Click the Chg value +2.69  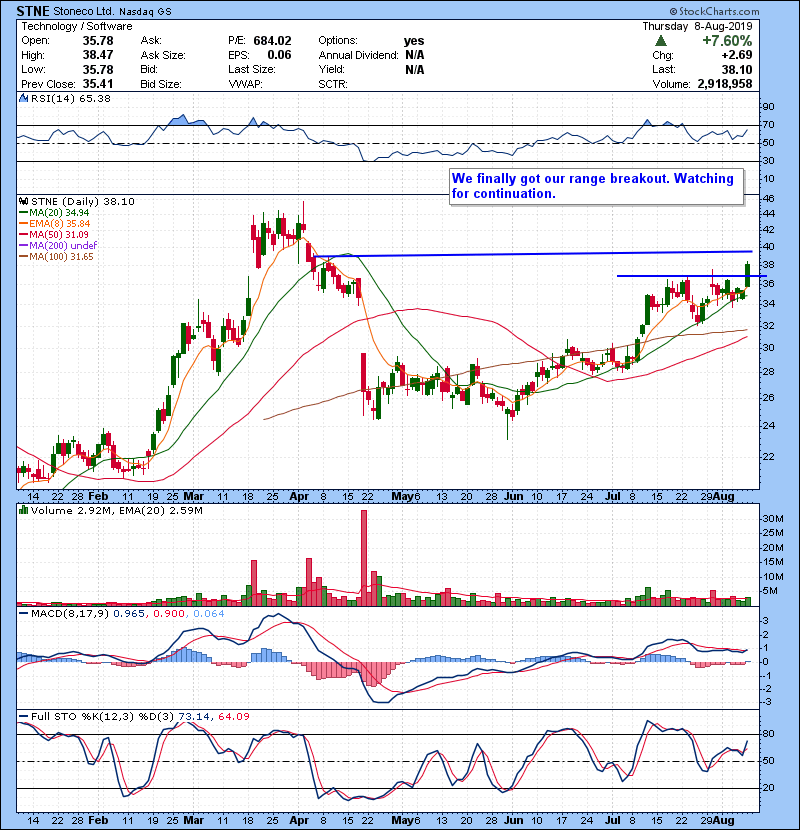pos(737,55)
